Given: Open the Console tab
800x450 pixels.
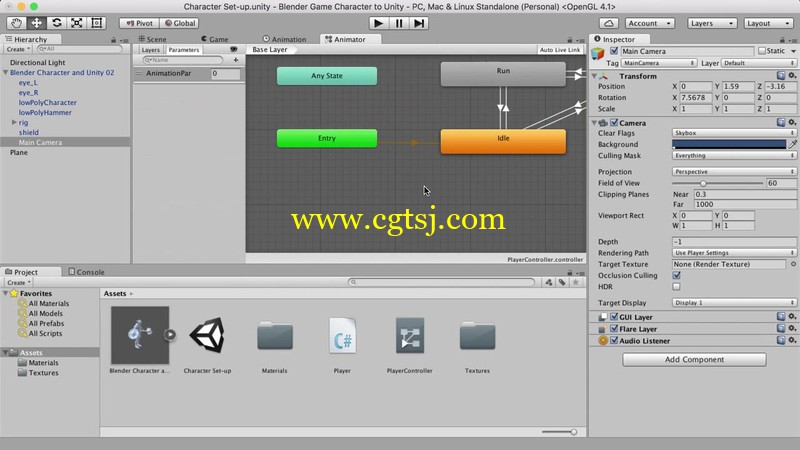Looking at the screenshot, I should pyautogui.click(x=86, y=272).
